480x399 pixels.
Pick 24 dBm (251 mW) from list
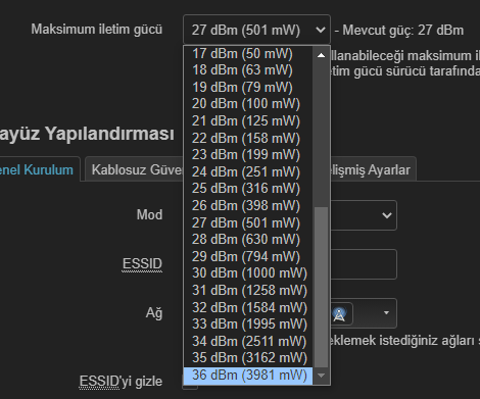click(x=248, y=172)
